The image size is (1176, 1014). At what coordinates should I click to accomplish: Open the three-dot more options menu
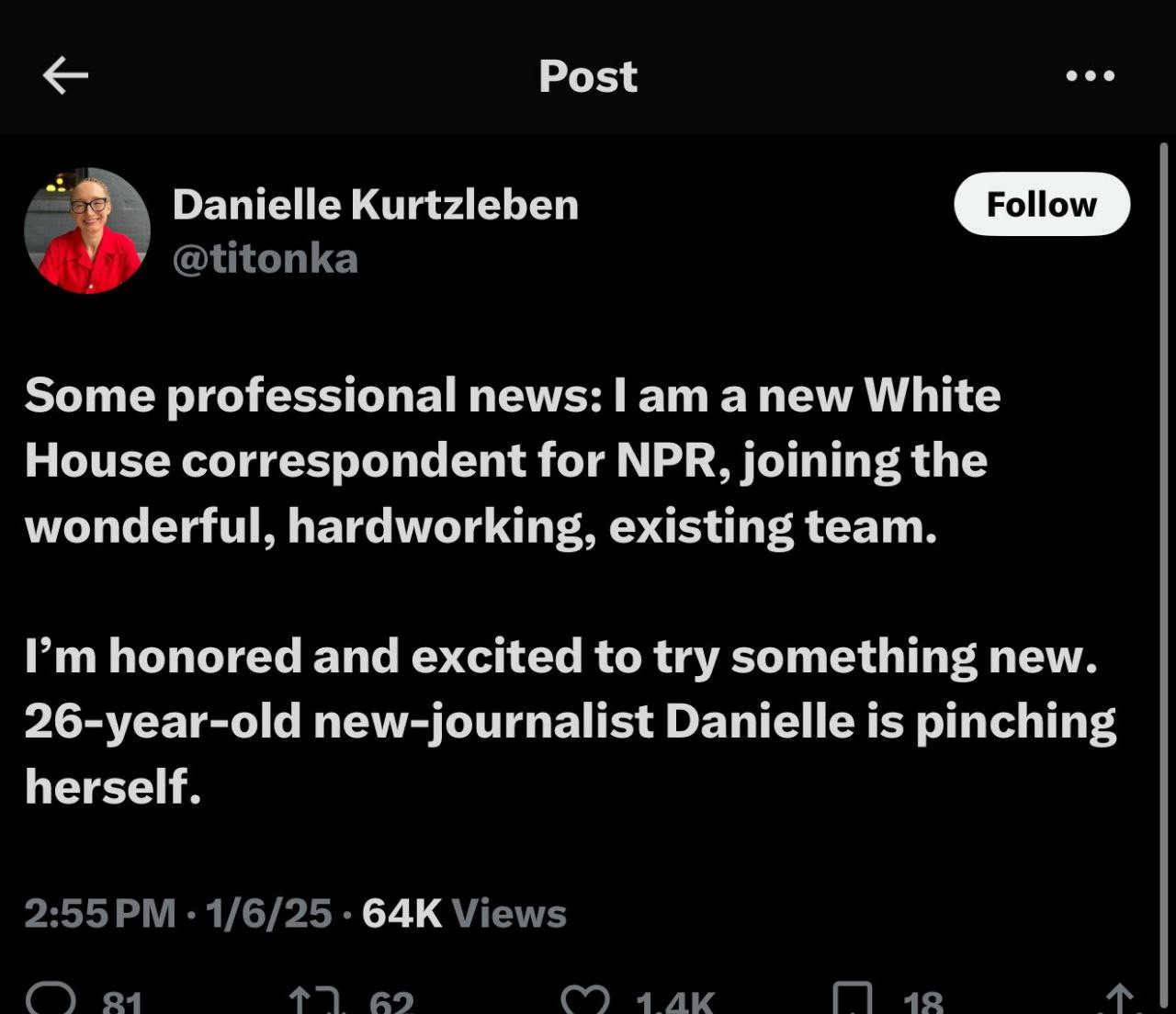[x=1091, y=76]
